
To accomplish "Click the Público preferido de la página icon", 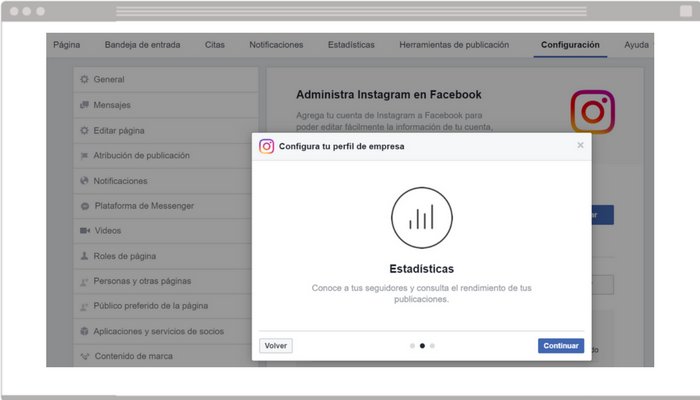I will tap(84, 307).
